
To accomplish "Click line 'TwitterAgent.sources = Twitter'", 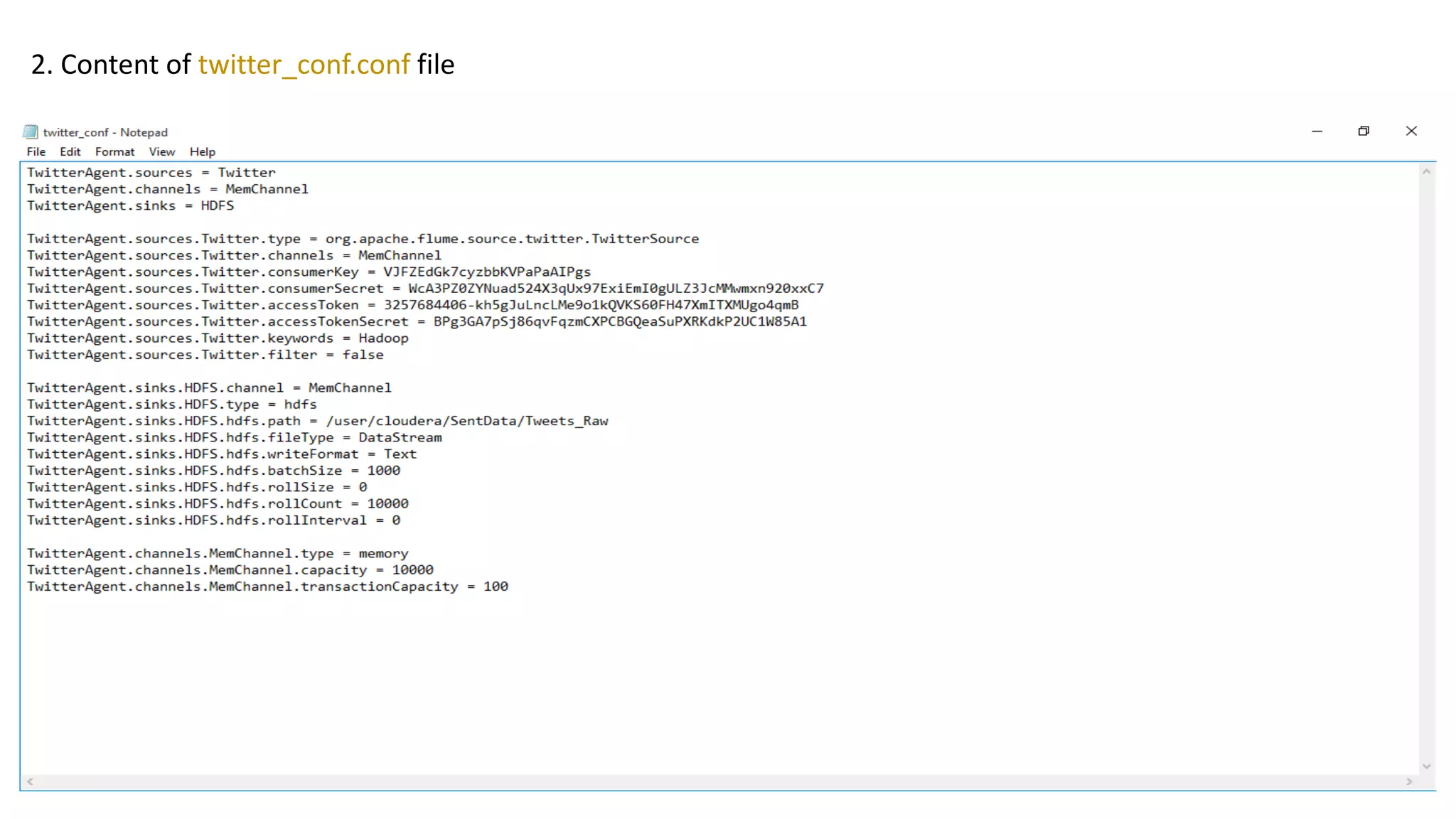I will (x=151, y=173).
